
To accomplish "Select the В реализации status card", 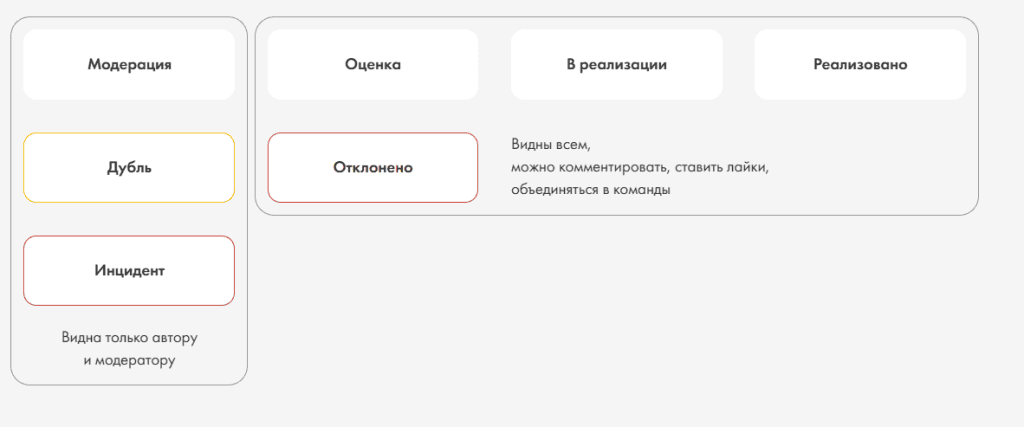I will (x=616, y=65).
